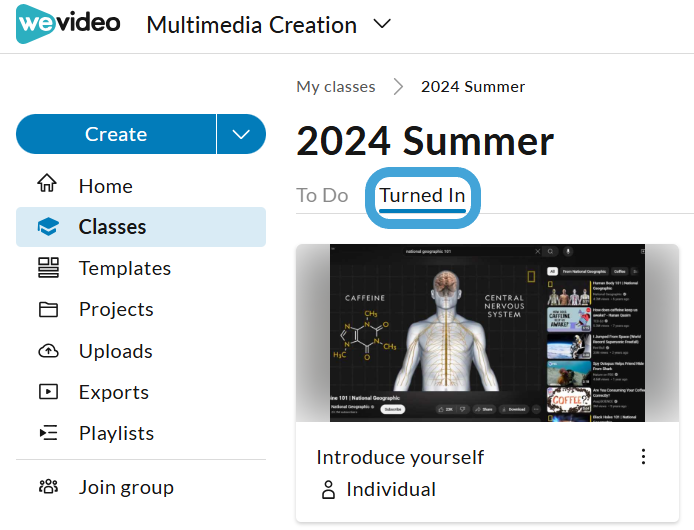Viewport: 694px width, 530px height.
Task: Select the Turned In tab
Action: (x=422, y=197)
